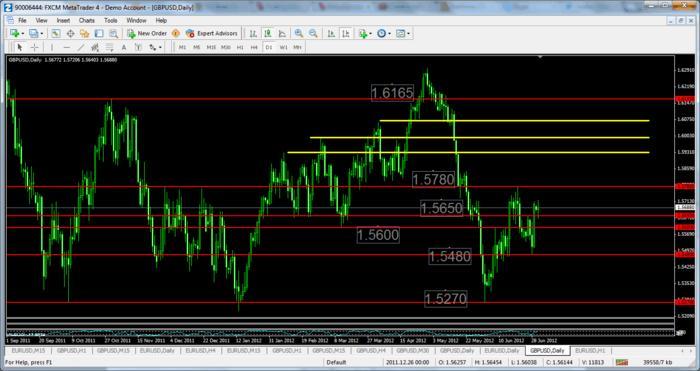Screen dimensions: 700x371
Task: Toggle candlestick chart style
Action: click(x=267, y=33)
